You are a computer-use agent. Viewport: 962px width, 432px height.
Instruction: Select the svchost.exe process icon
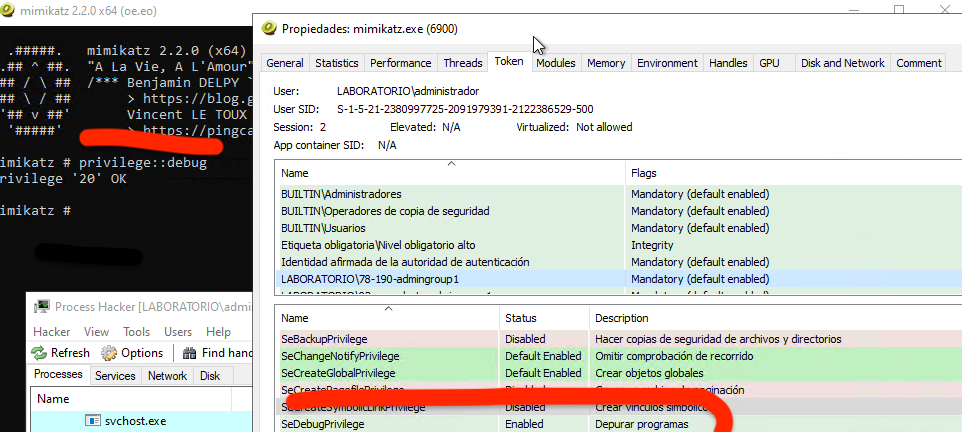click(x=92, y=421)
